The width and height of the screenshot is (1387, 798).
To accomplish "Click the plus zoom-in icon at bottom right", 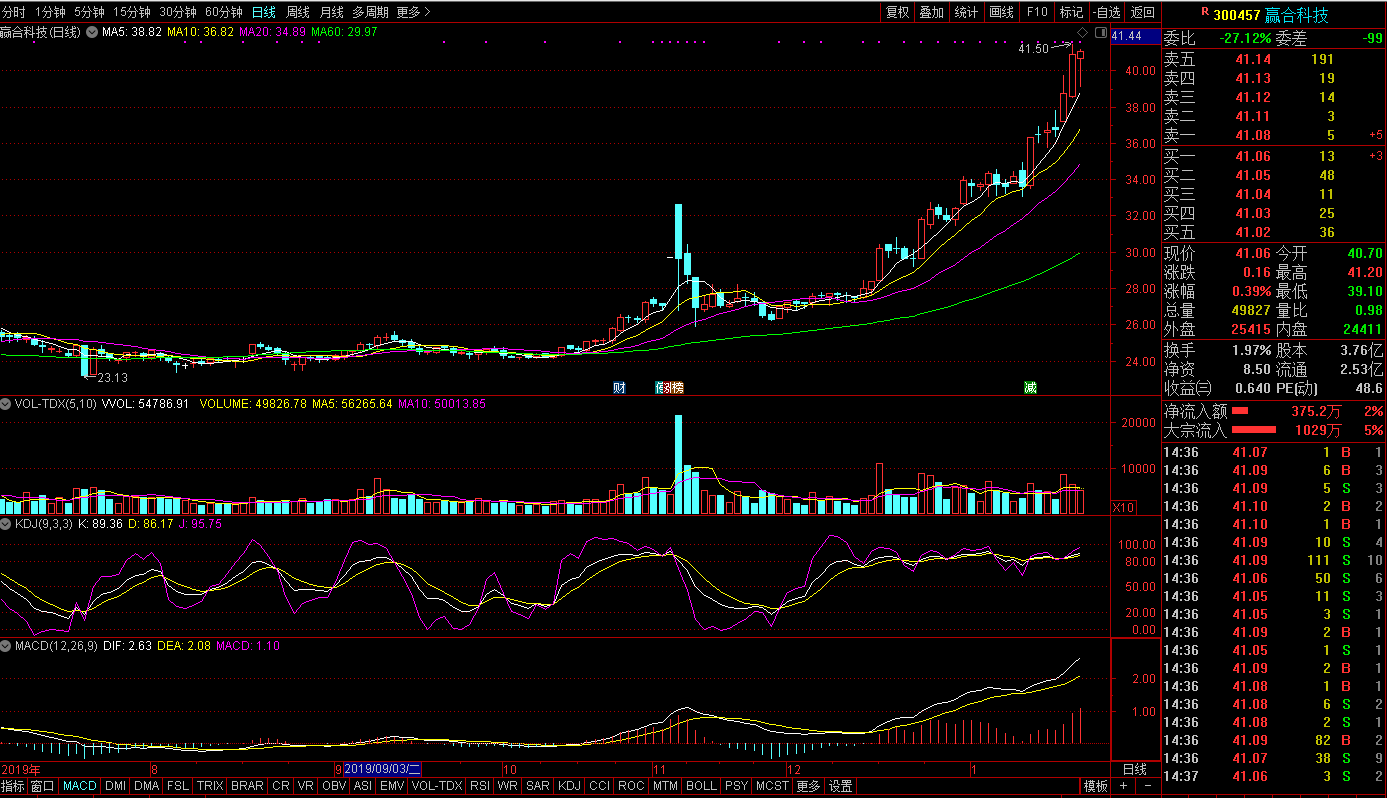I will point(1124,786).
